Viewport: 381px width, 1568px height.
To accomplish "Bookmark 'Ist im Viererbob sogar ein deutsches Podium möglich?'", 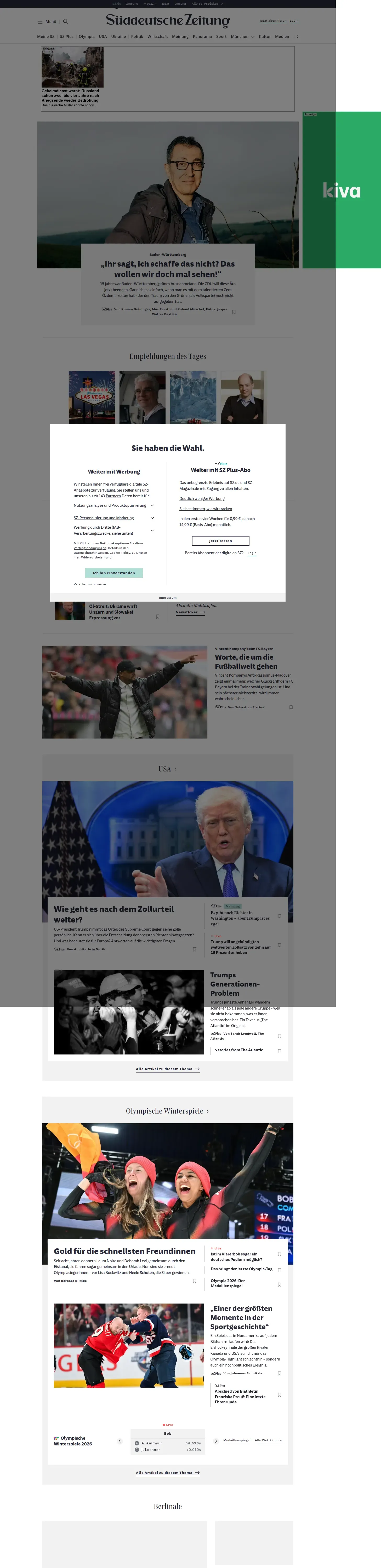I will coord(279,1254).
